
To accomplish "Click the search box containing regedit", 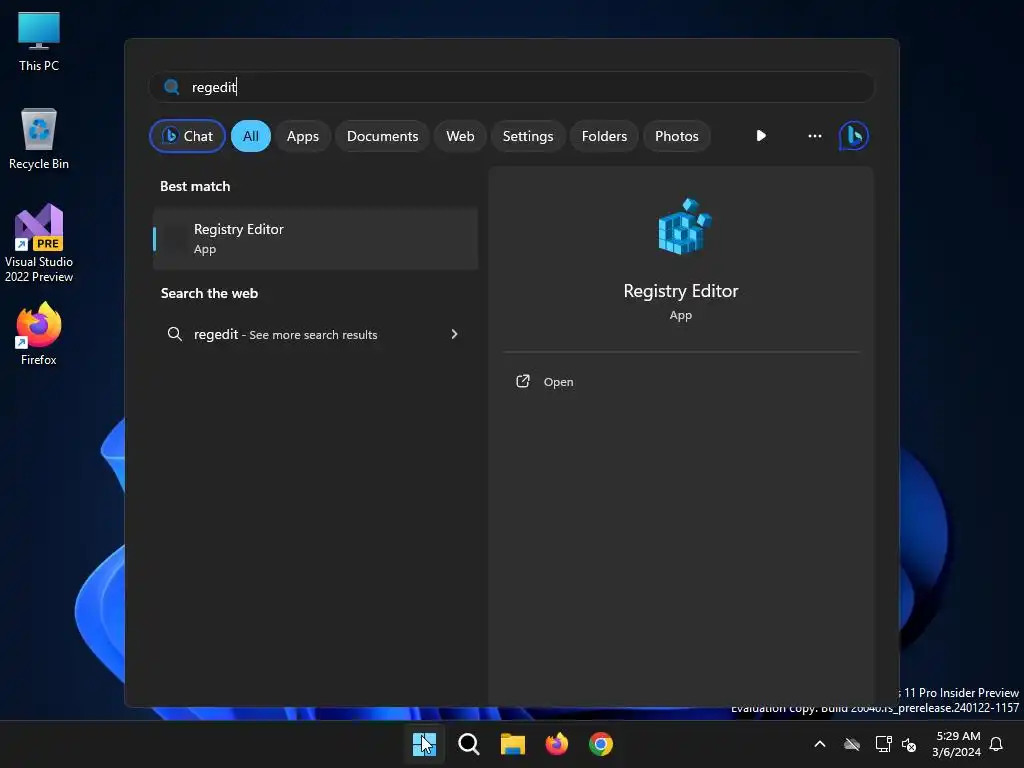I will [x=511, y=87].
